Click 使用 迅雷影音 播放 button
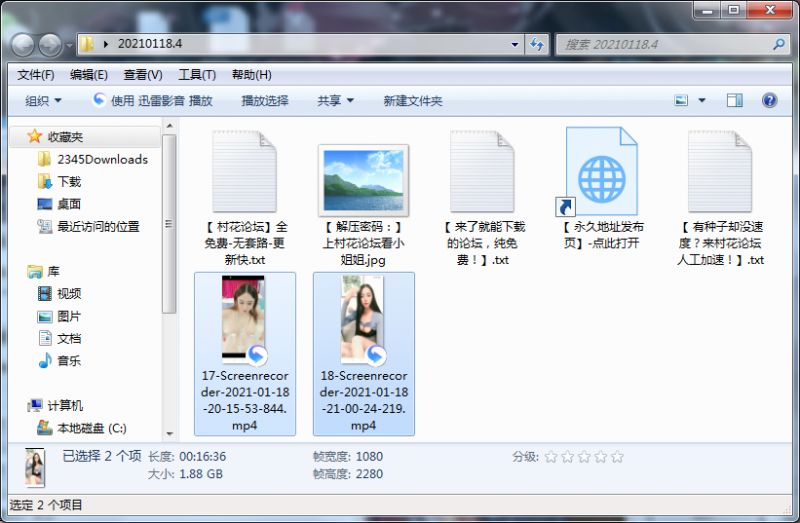 152,101
